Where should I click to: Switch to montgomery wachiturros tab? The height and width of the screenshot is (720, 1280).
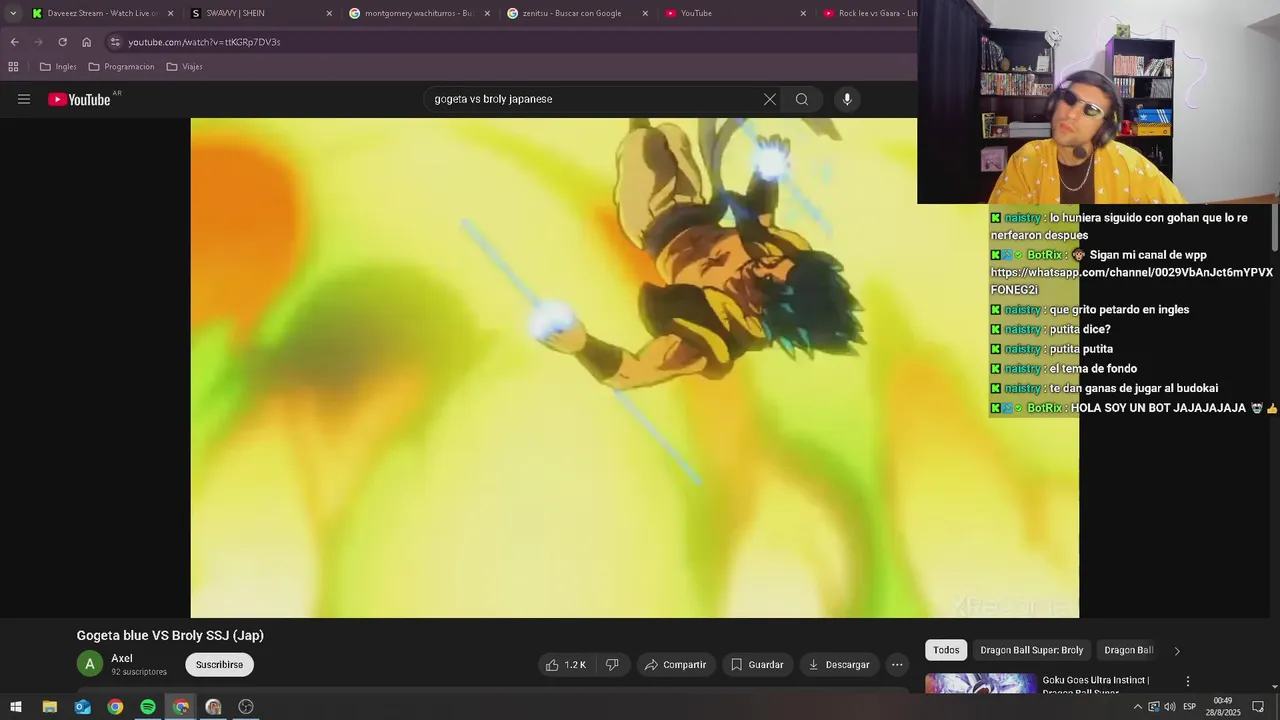(412, 13)
